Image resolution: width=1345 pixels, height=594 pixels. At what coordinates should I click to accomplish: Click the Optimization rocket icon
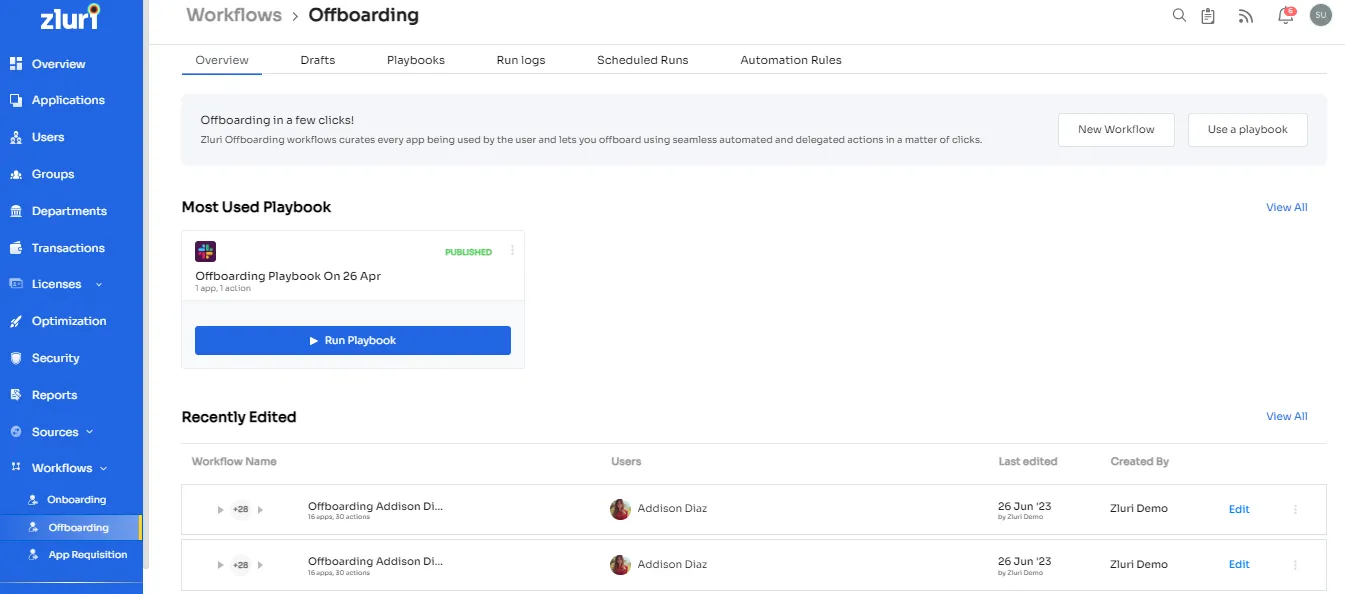(x=15, y=321)
